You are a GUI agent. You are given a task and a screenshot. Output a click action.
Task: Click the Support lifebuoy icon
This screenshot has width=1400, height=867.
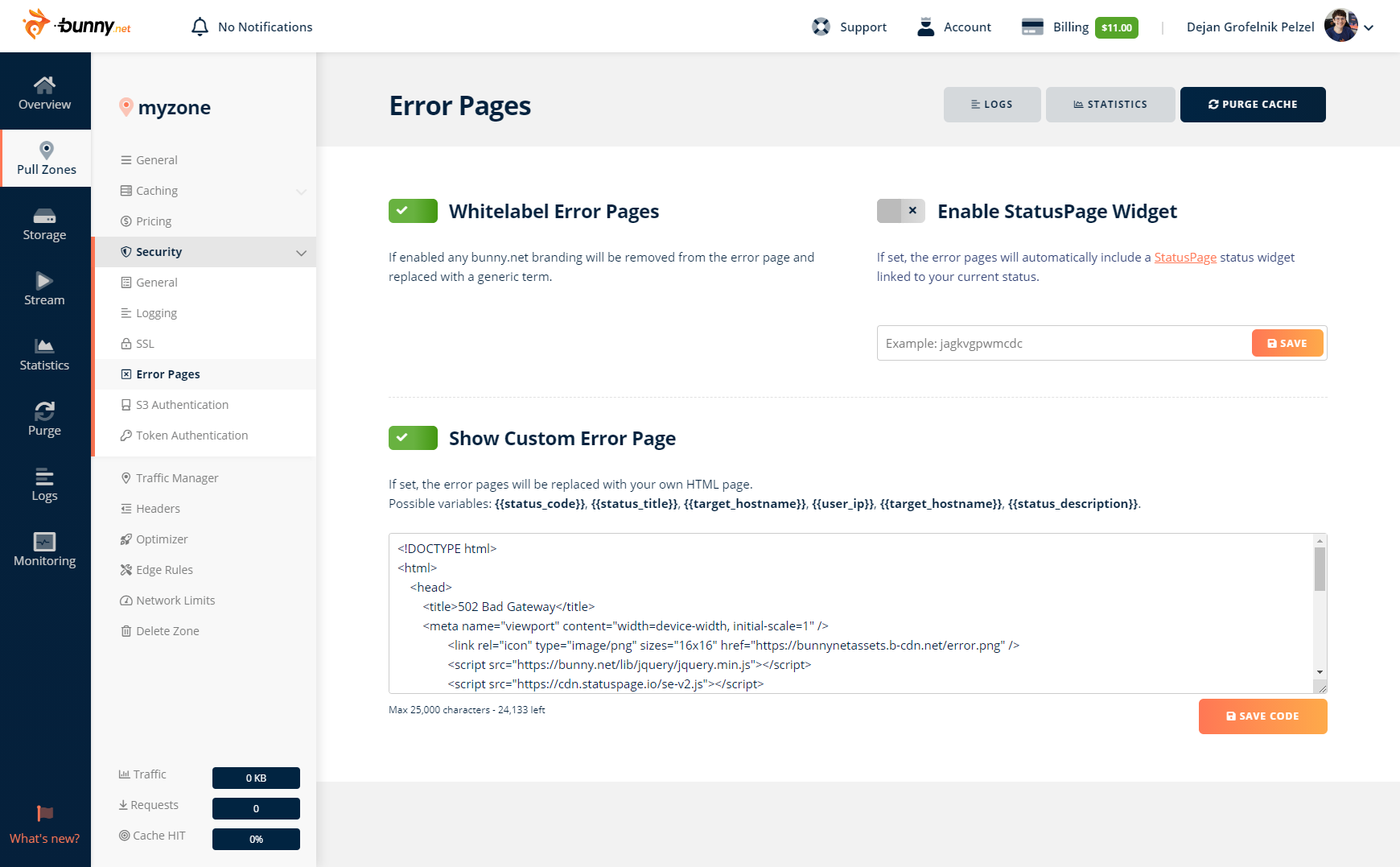821,27
